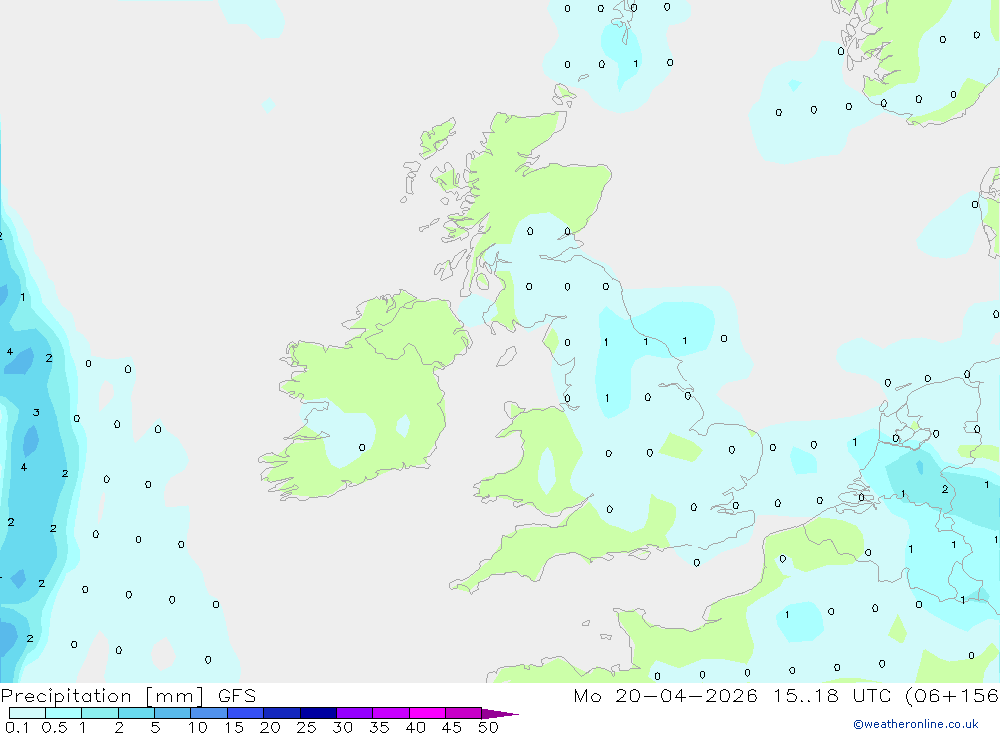Open the weatheronline.co.uk copyright link
Viewport: 1000px width, 733px height.
click(915, 724)
